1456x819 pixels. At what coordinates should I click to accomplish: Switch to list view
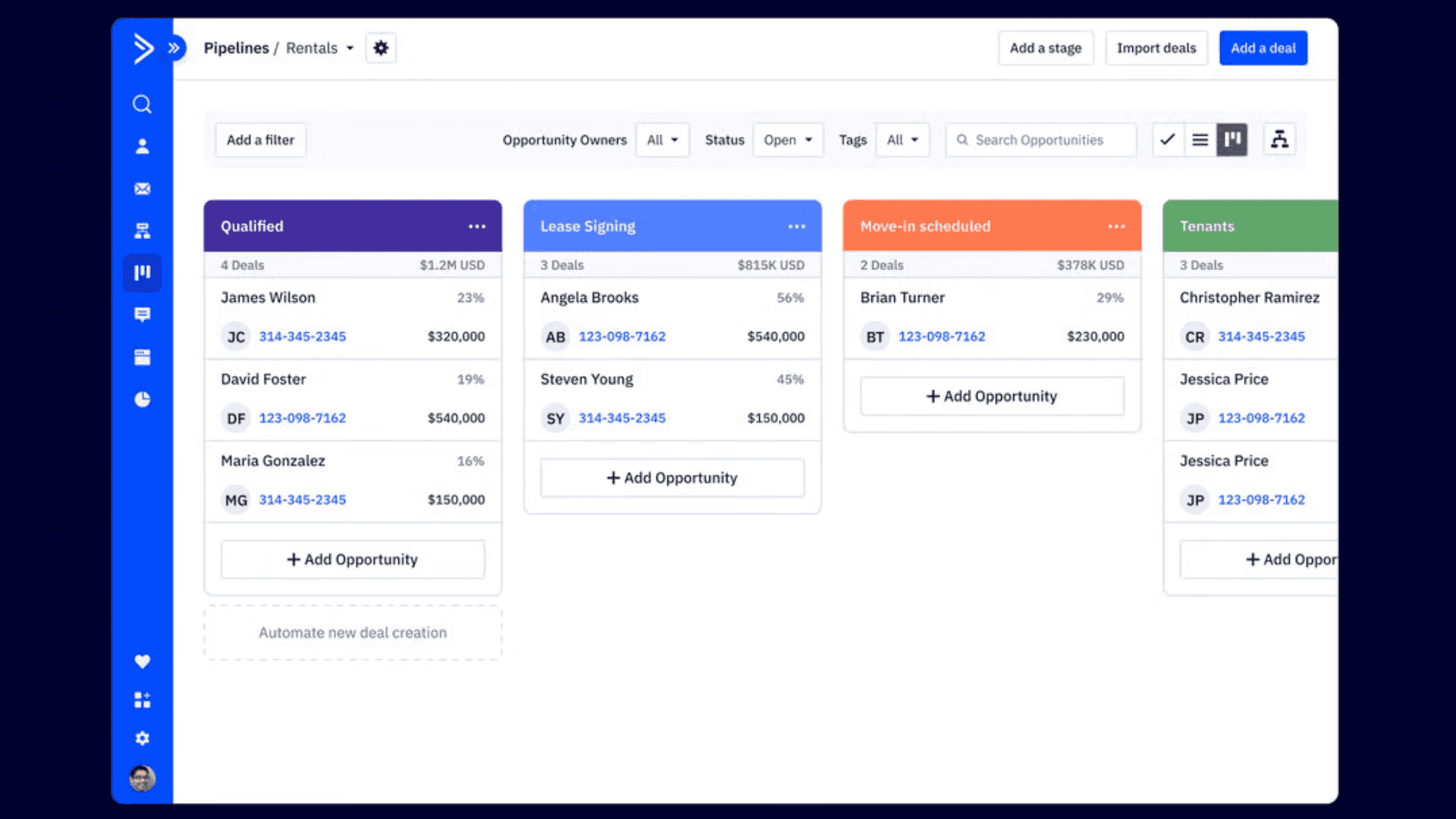1200,140
